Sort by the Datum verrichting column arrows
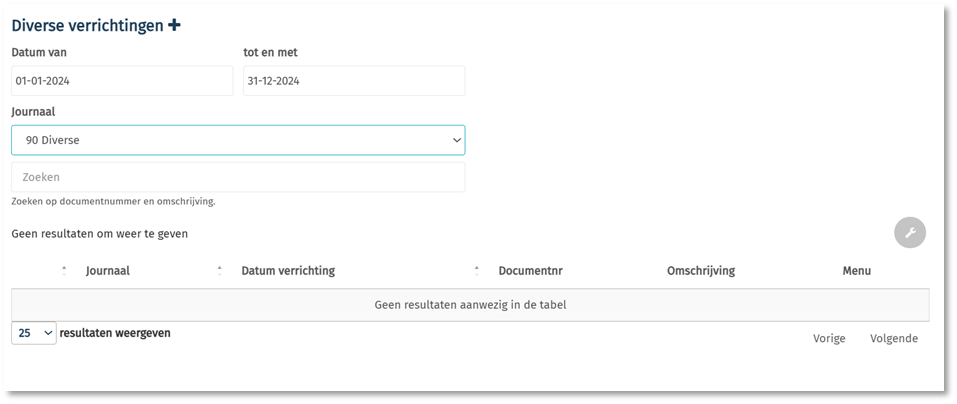957x404 pixels. tap(477, 271)
